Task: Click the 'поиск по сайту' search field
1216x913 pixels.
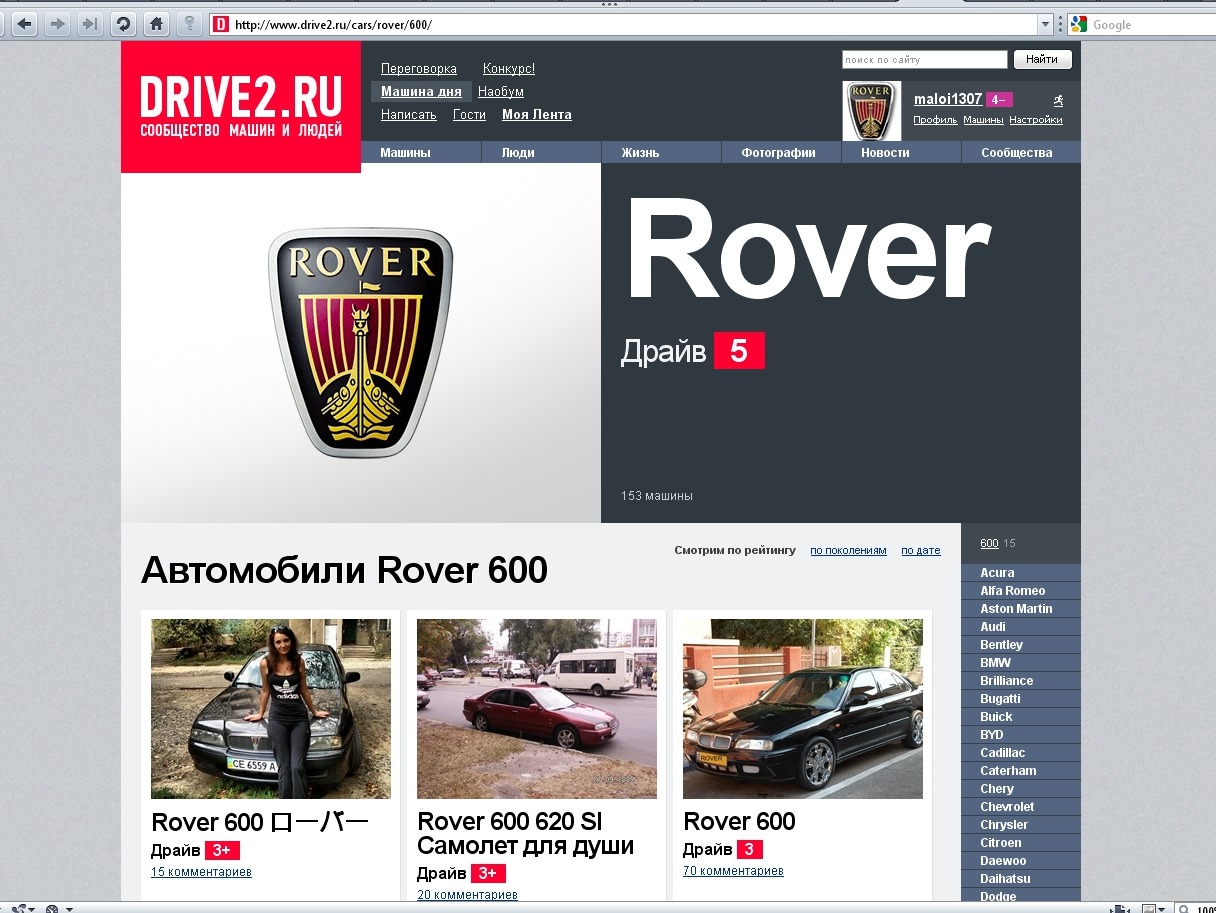Action: point(925,60)
